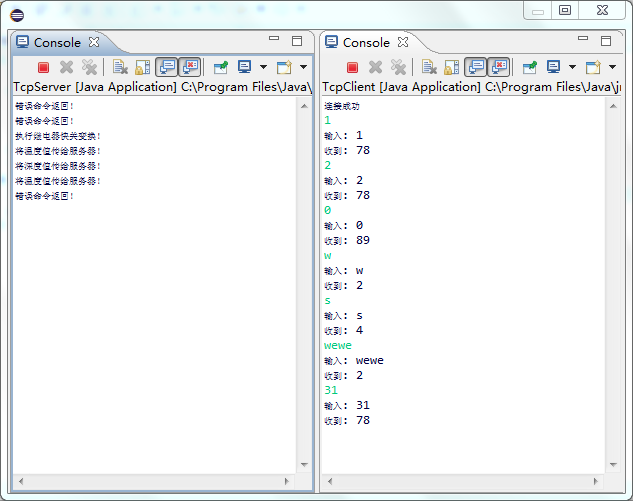Toggle show console on standard error, TcpClient

pyautogui.click(x=499, y=67)
